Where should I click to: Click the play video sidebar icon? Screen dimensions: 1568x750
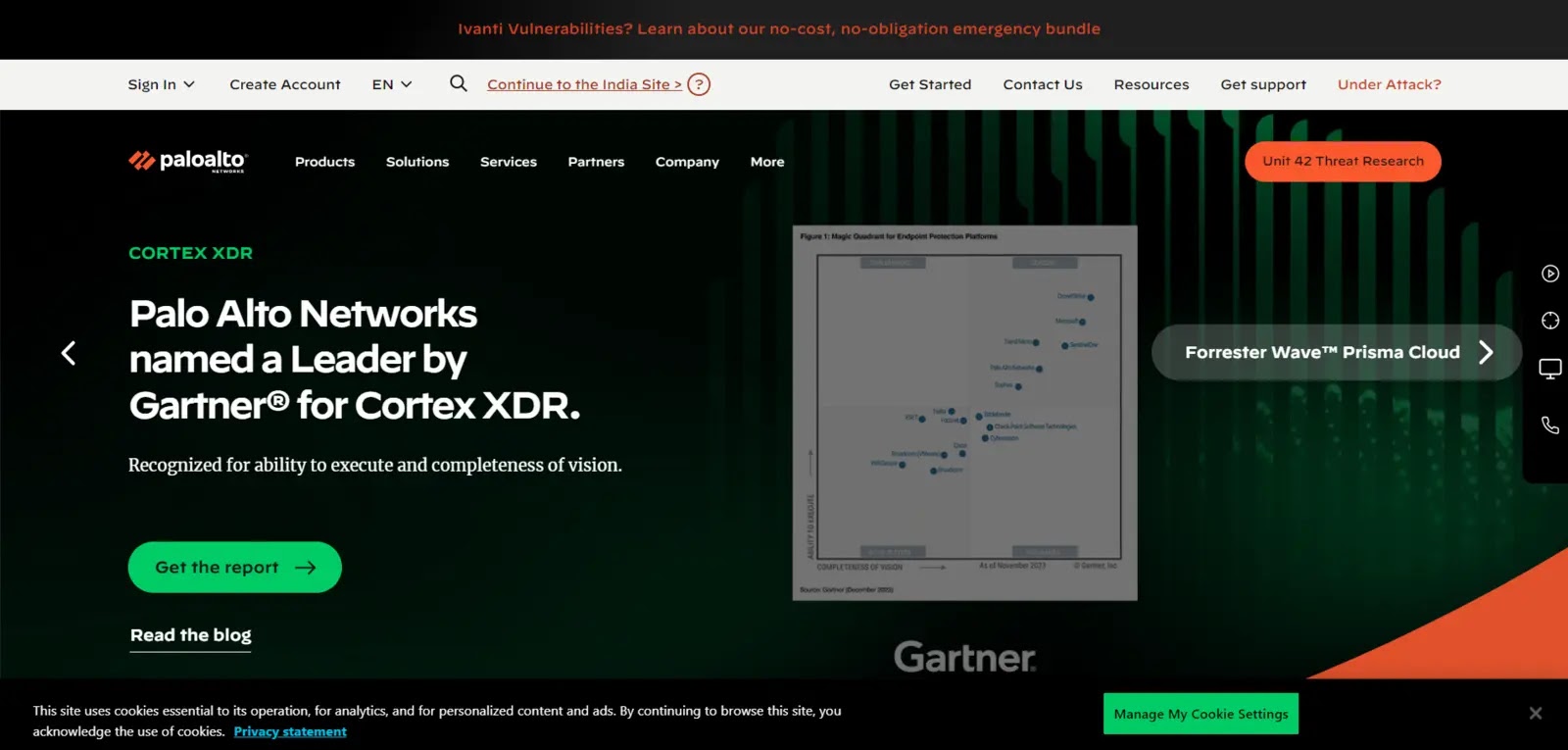coord(1549,274)
